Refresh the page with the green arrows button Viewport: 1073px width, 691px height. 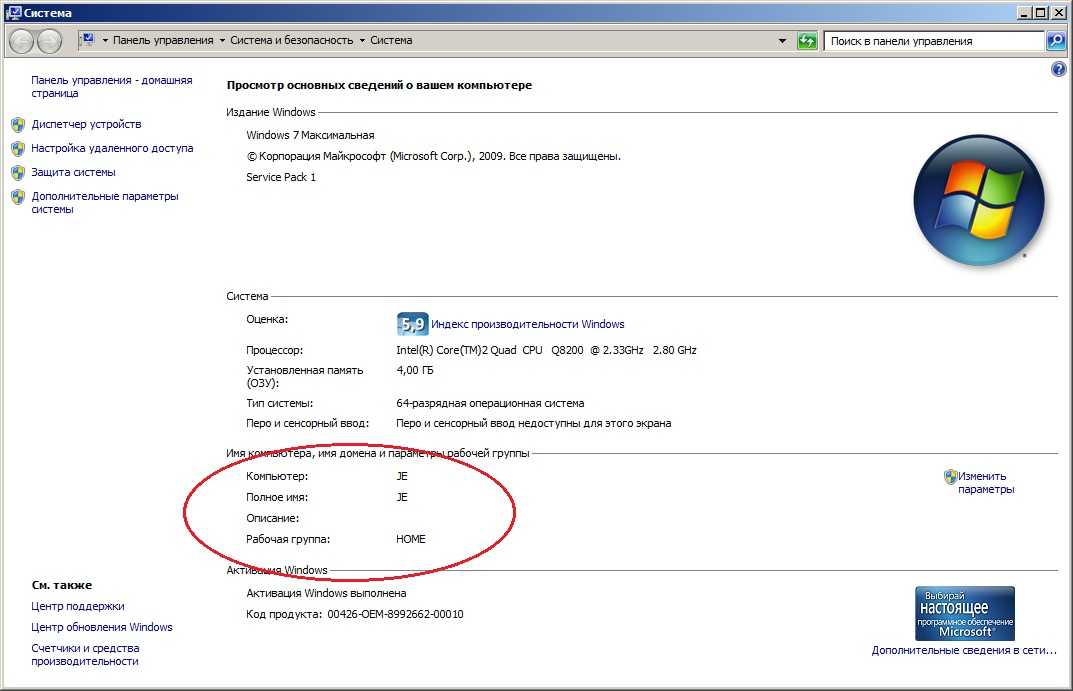coord(807,41)
